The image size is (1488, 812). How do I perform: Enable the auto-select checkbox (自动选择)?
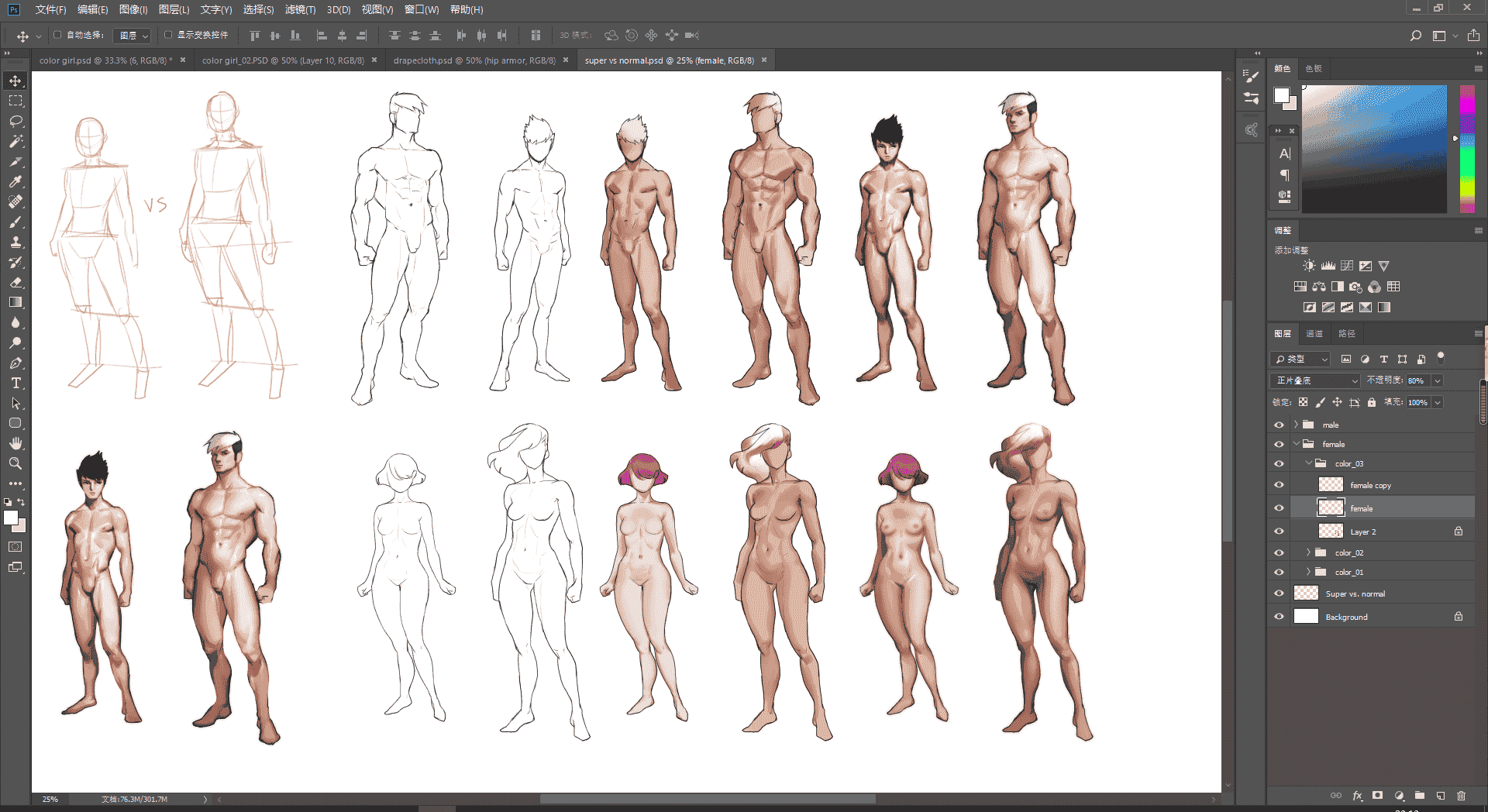57,35
